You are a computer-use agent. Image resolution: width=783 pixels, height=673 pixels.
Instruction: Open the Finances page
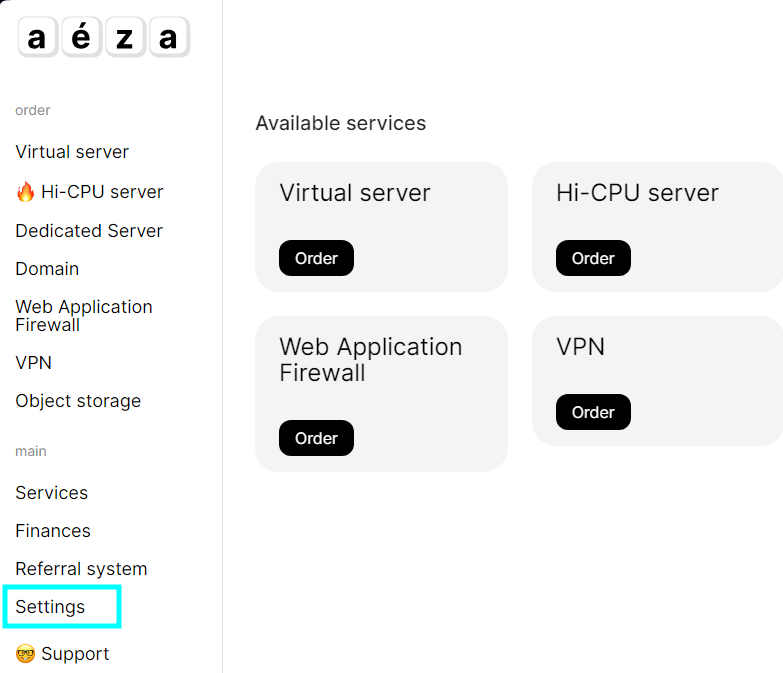(x=53, y=531)
